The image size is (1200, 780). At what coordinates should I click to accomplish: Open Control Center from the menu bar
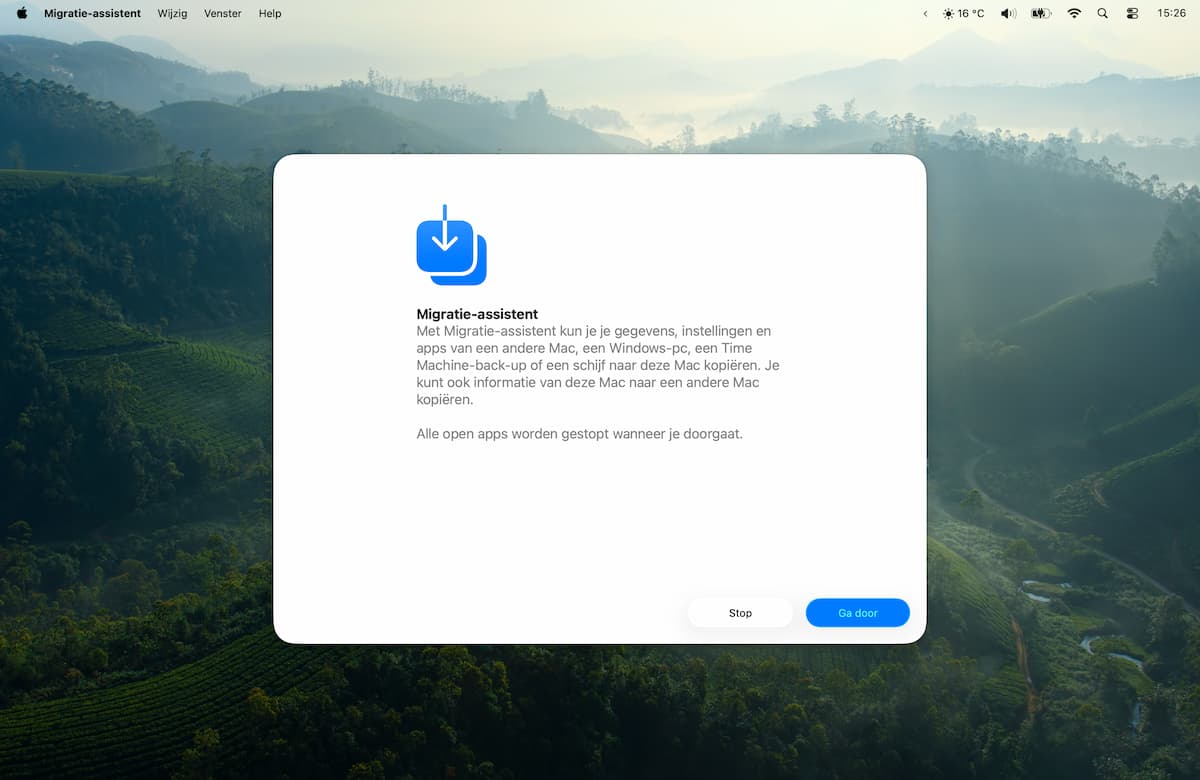[x=1132, y=13]
